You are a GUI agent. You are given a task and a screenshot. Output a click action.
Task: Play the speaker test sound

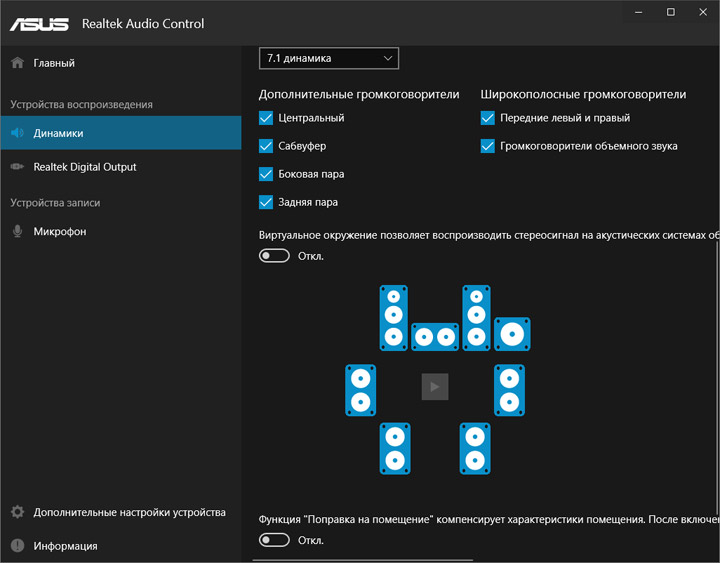point(435,387)
